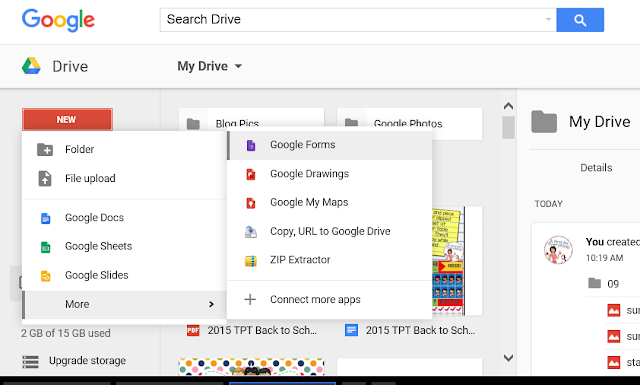This screenshot has width=640, height=385.
Task: Click the Google Drive triangle logo
Action: (x=31, y=66)
